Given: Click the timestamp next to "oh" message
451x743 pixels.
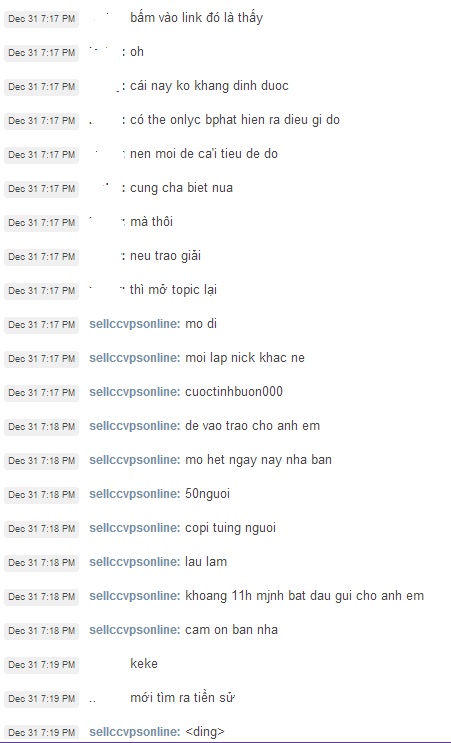Looking at the screenshot, I should click(x=42, y=53).
